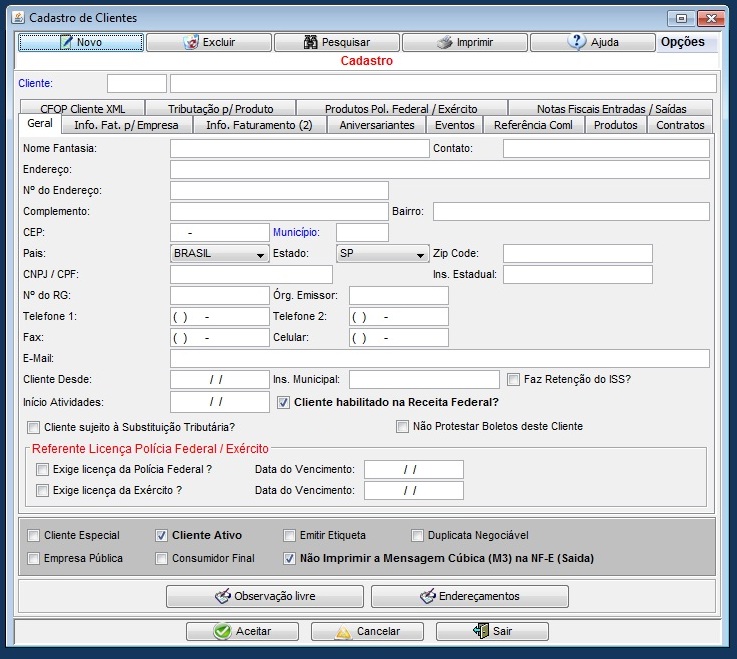Viewport: 737px width, 659px height.
Task: Uncheck Cliente habilitado na Receita Federal
Action: 283,402
